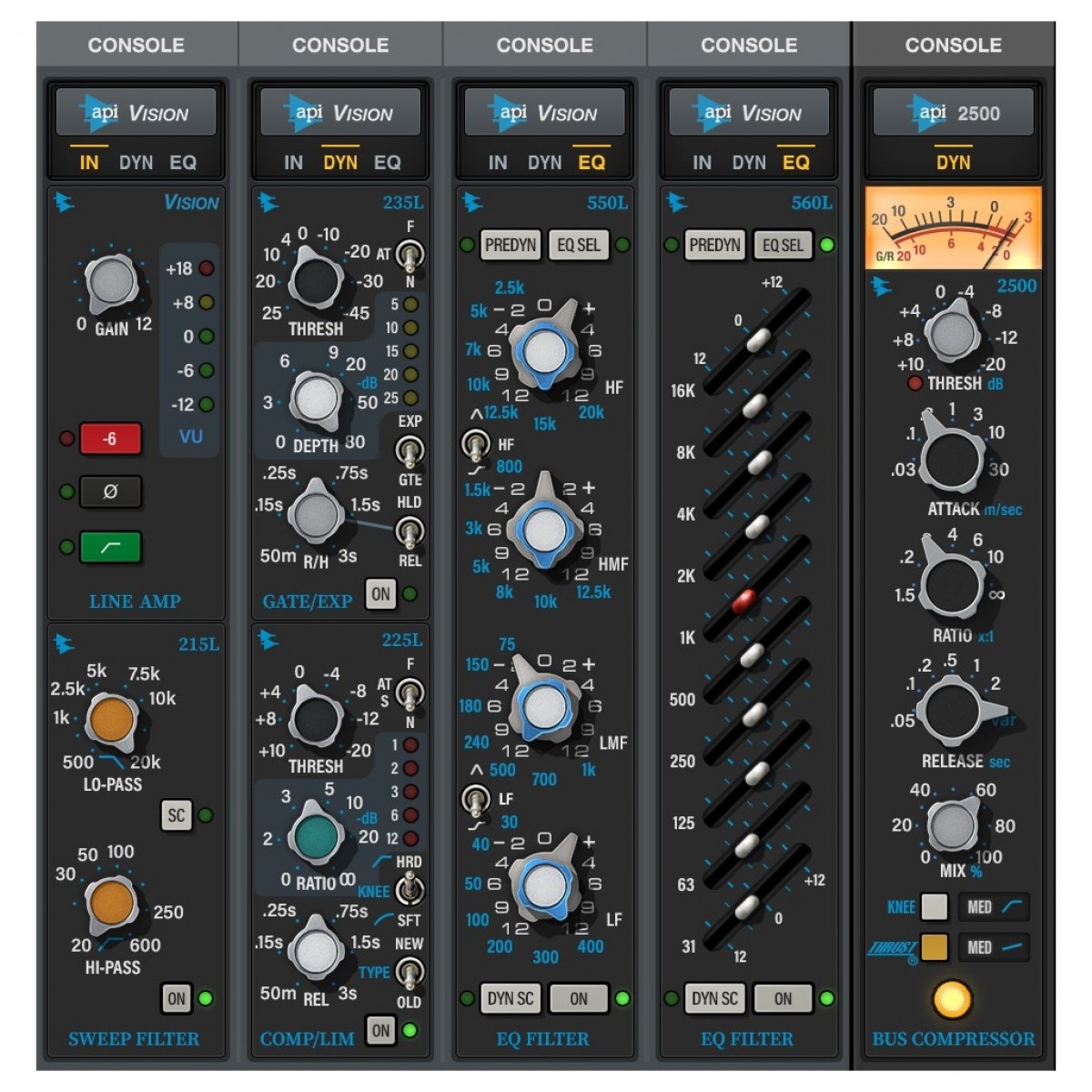This screenshot has width=1092, height=1092.
Task: Open the KNEE MED selector
Action: point(993,906)
